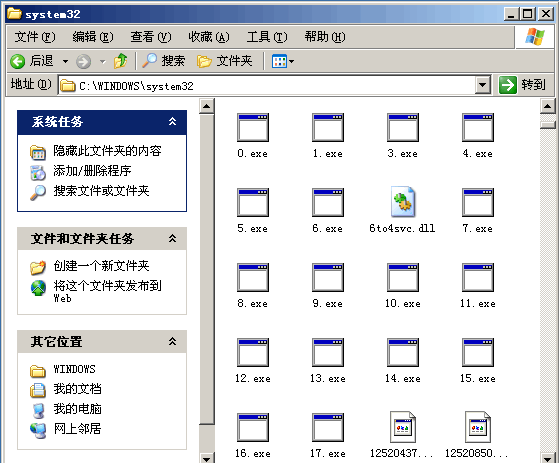The height and width of the screenshot is (463, 559).
Task: Go up one folder level icon
Action: 120,61
